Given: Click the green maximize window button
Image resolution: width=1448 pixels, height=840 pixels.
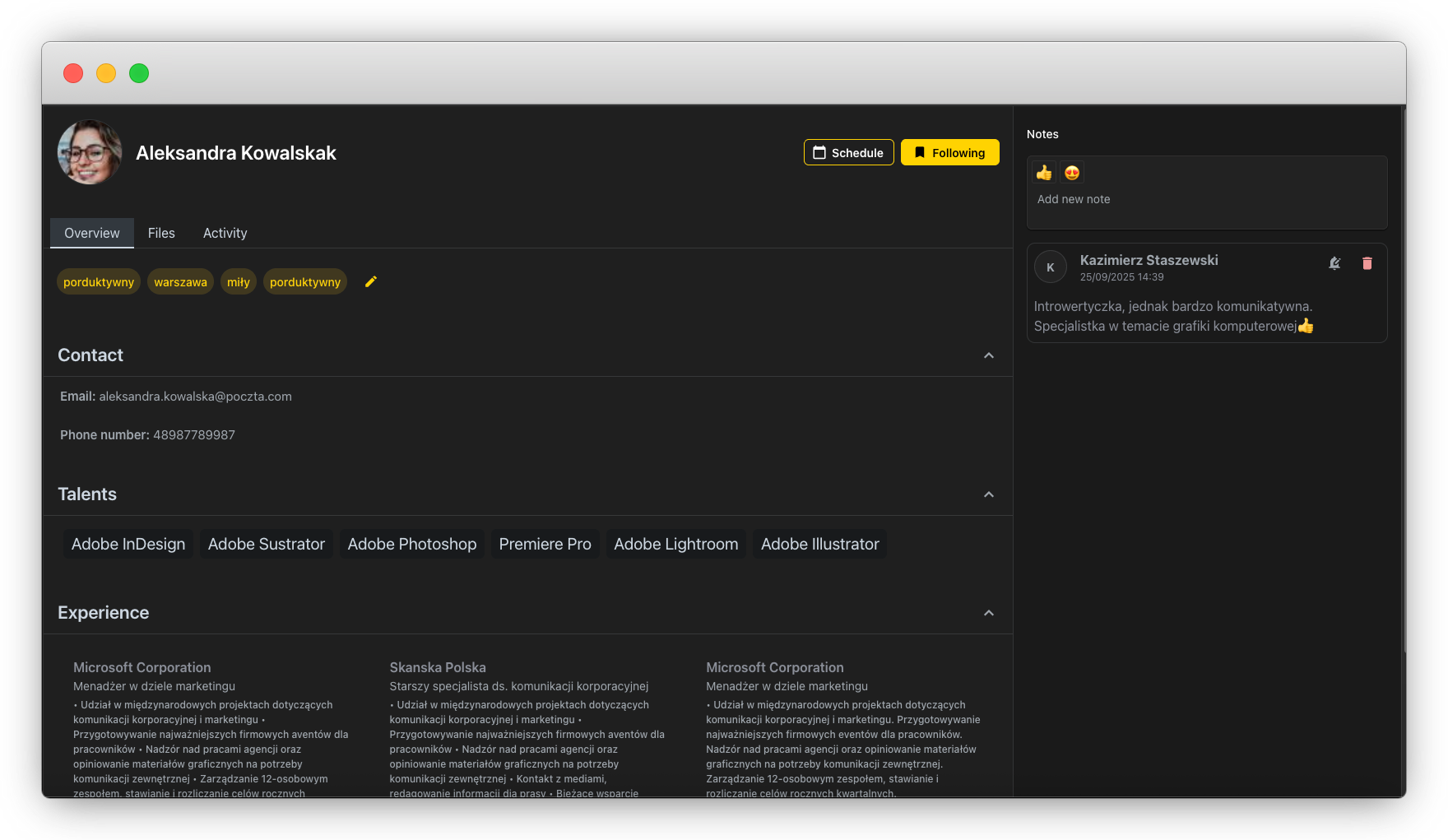Looking at the screenshot, I should click(139, 73).
